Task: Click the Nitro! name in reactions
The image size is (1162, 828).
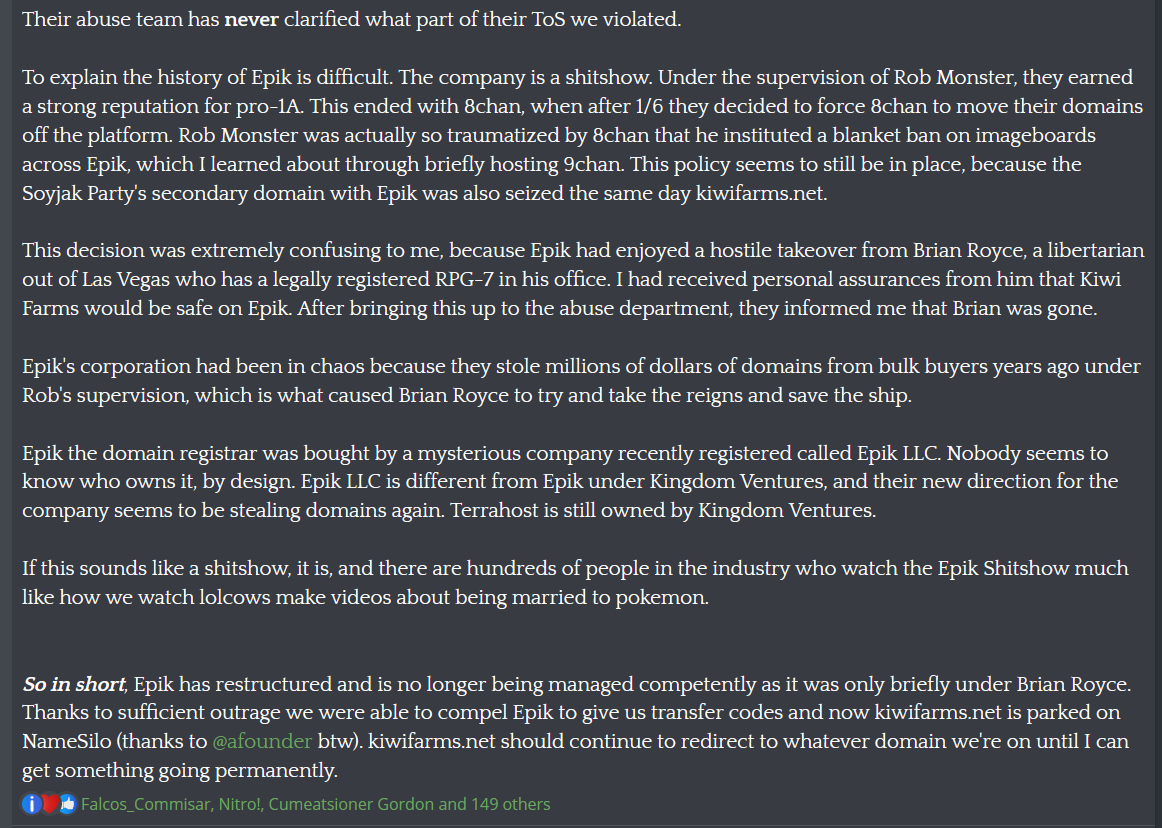Action: pyautogui.click(x=239, y=804)
